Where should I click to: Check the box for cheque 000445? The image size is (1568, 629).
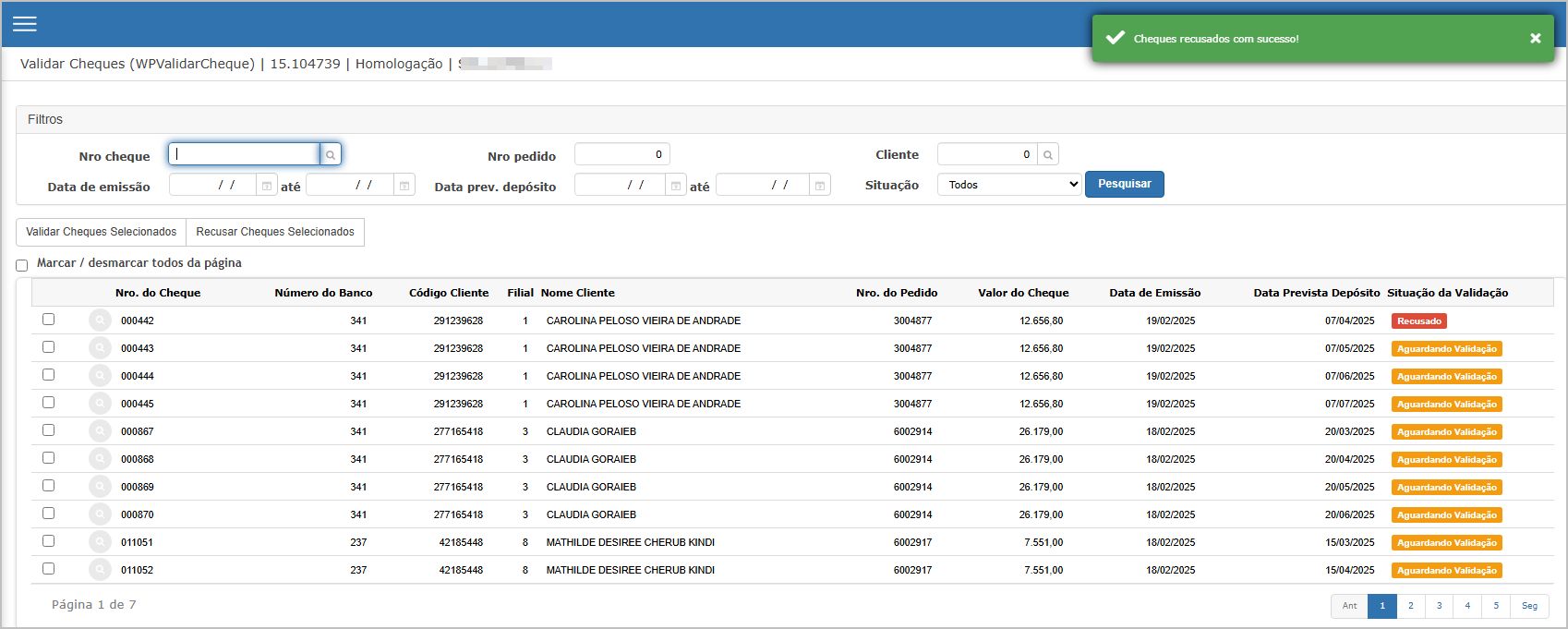[48, 402]
